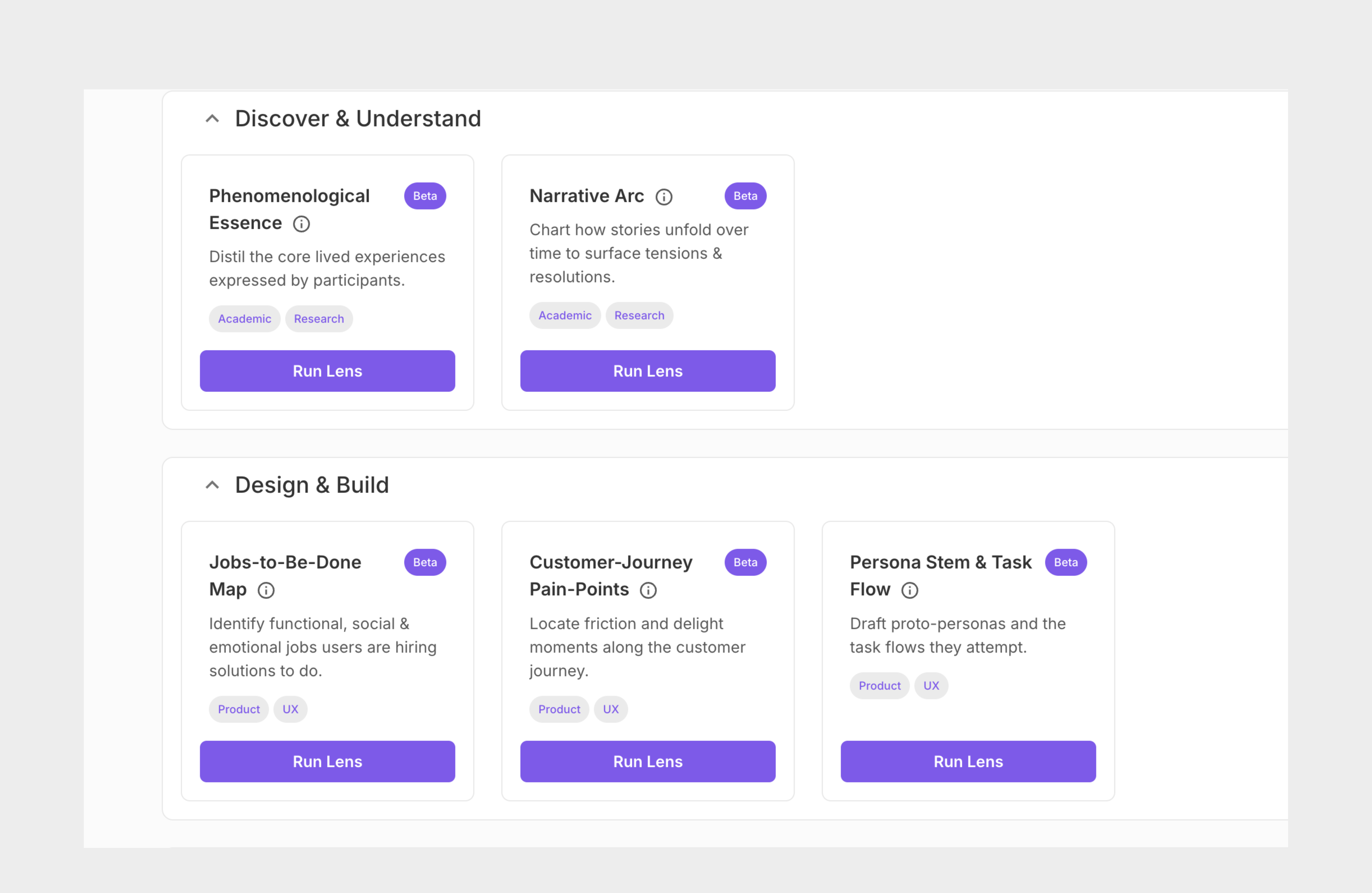Select the Narrative Arc title

(586, 196)
